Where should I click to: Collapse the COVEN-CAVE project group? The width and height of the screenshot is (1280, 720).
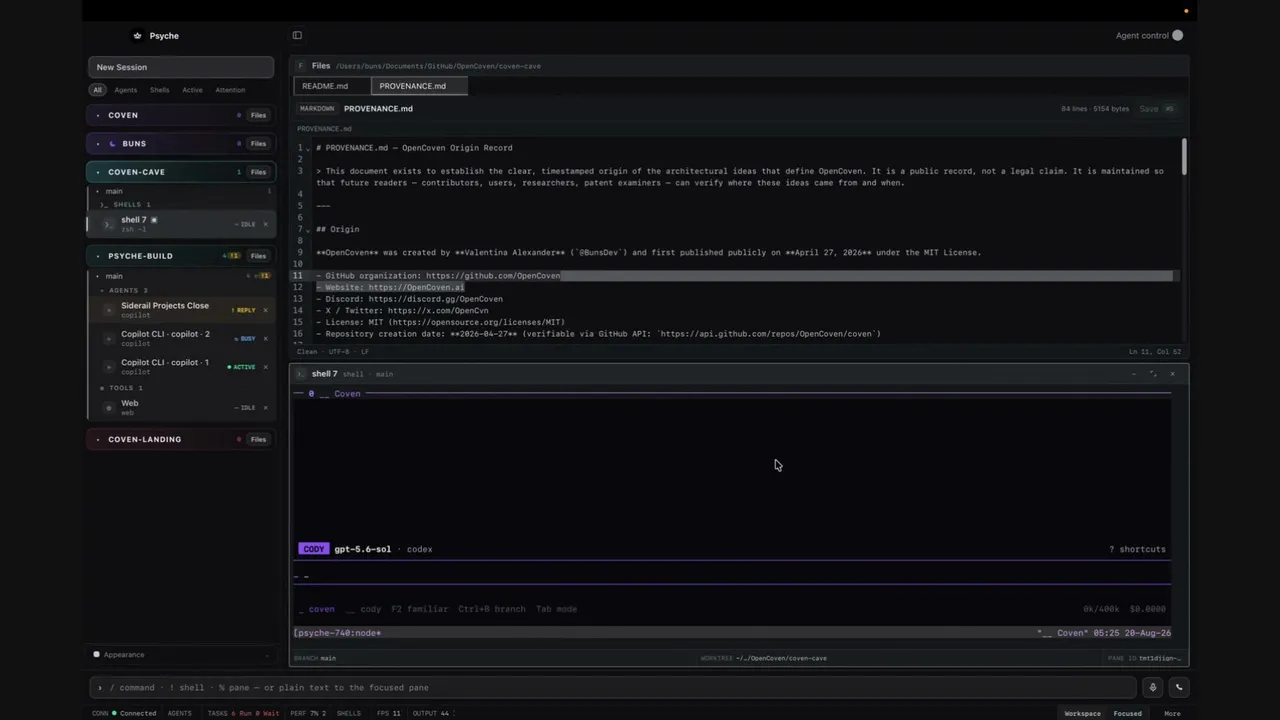[98, 172]
